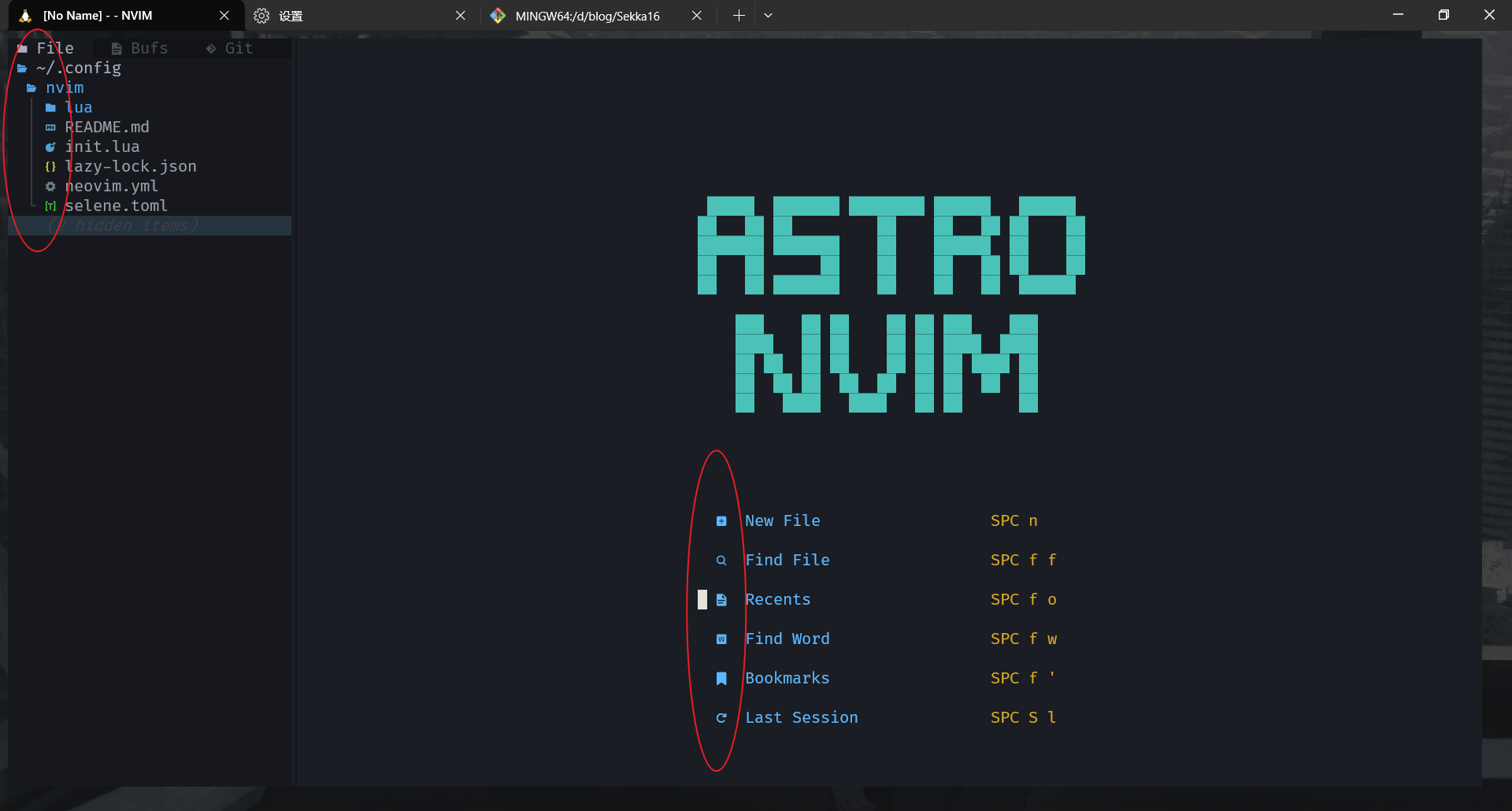The image size is (1512, 811).
Task: Click the Find File magnifier icon
Action: tap(721, 561)
